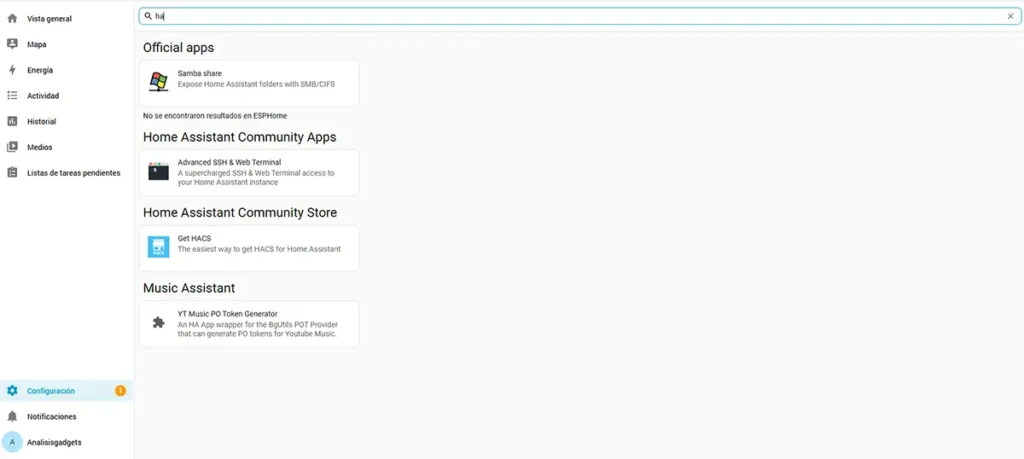Open the Analisisgadgets user profile
The width and height of the screenshot is (1024, 459).
click(66, 442)
